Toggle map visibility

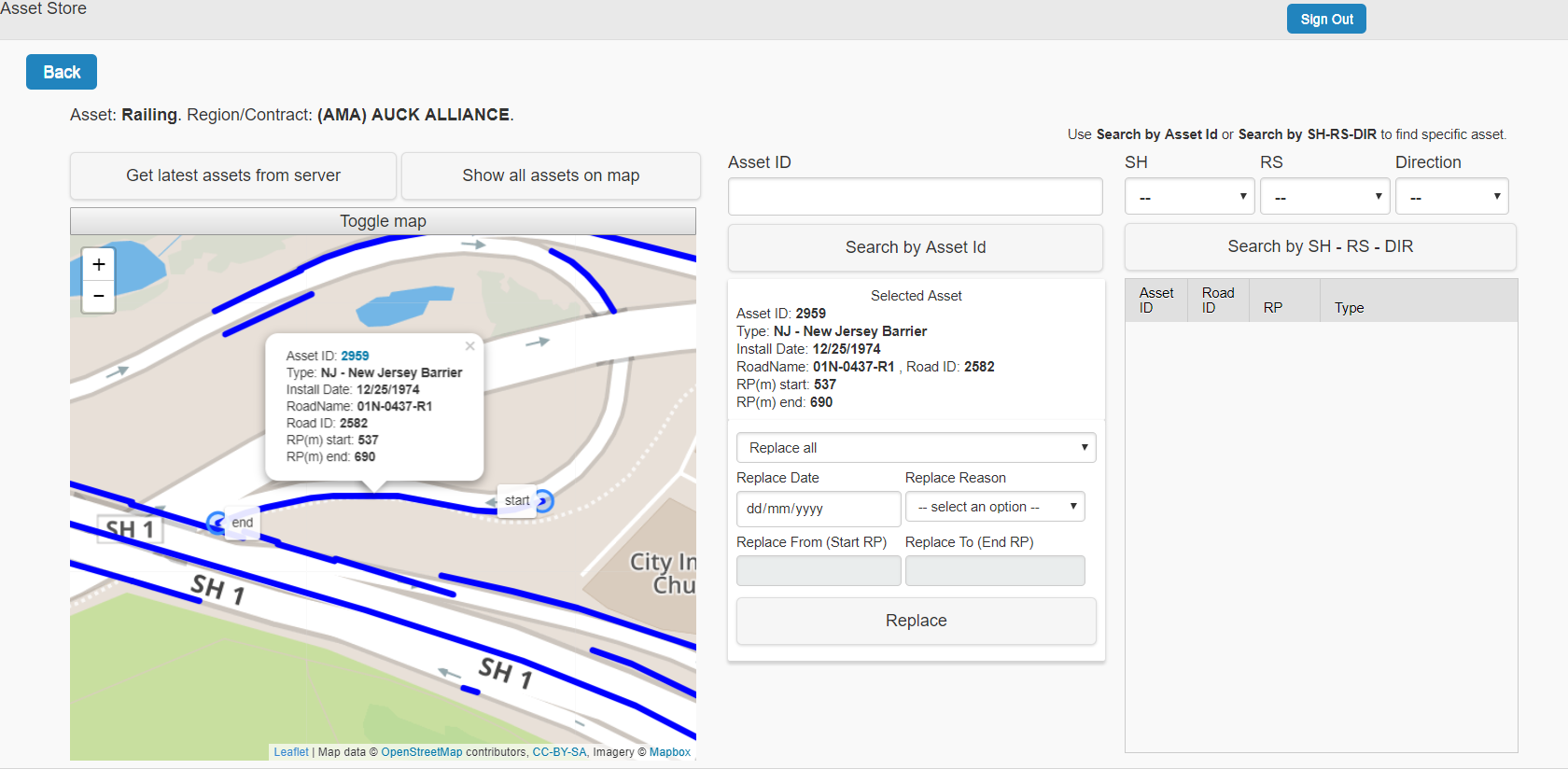tap(383, 221)
